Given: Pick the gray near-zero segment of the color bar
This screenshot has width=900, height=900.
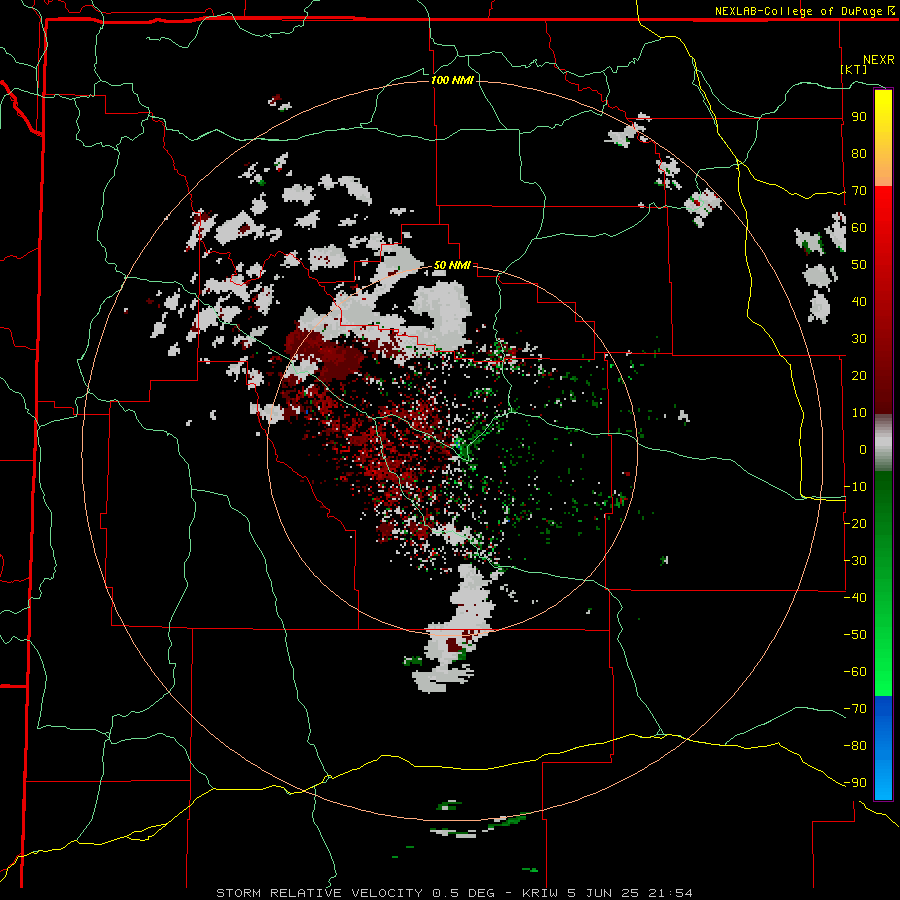Looking at the screenshot, I should (883, 442).
